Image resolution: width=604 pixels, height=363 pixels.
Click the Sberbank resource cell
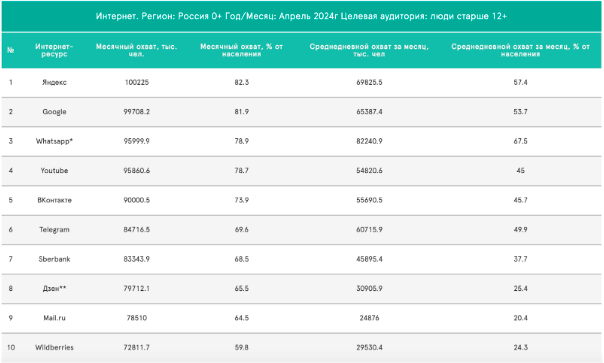54,259
